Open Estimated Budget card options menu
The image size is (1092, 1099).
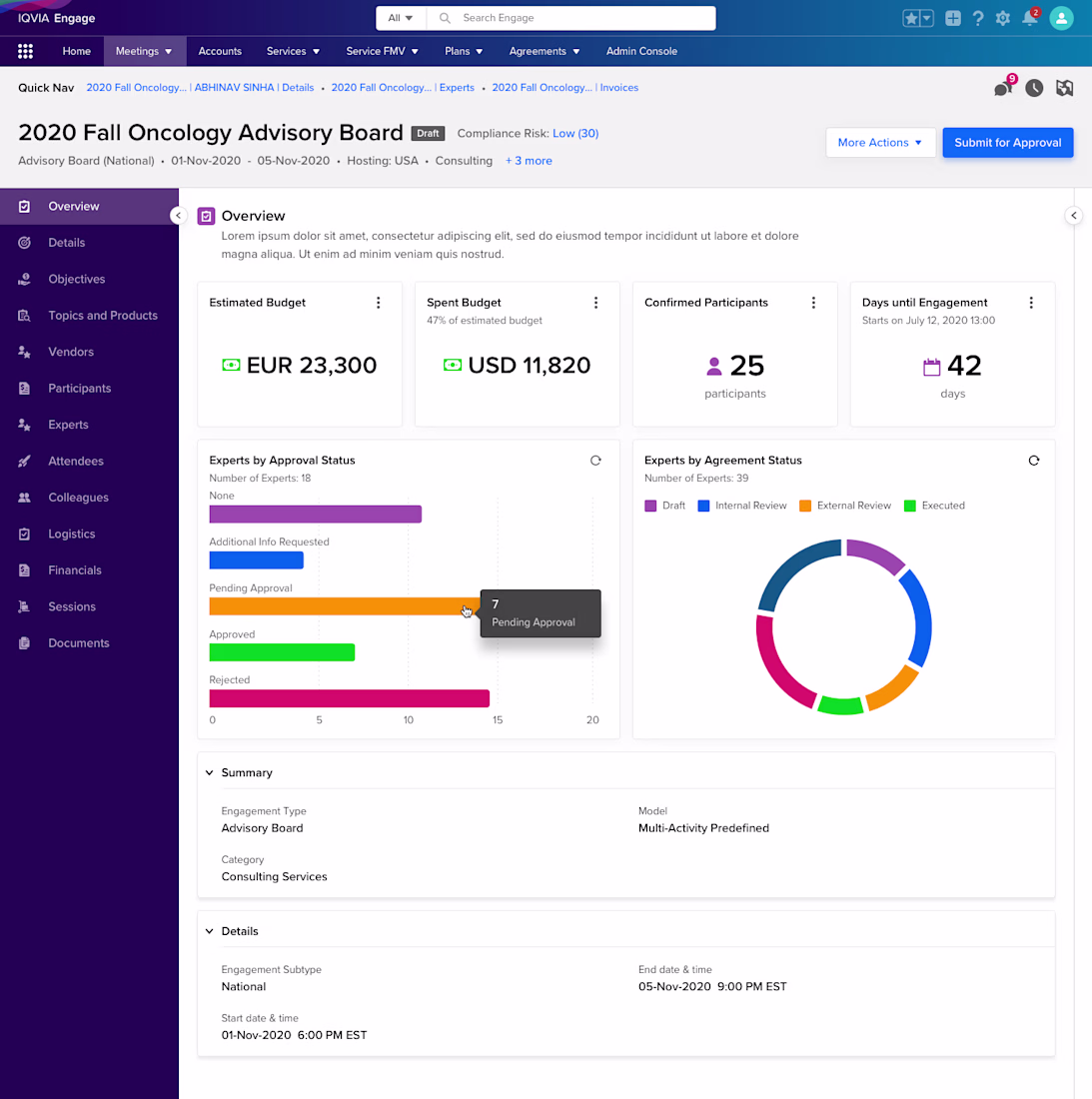coord(379,303)
